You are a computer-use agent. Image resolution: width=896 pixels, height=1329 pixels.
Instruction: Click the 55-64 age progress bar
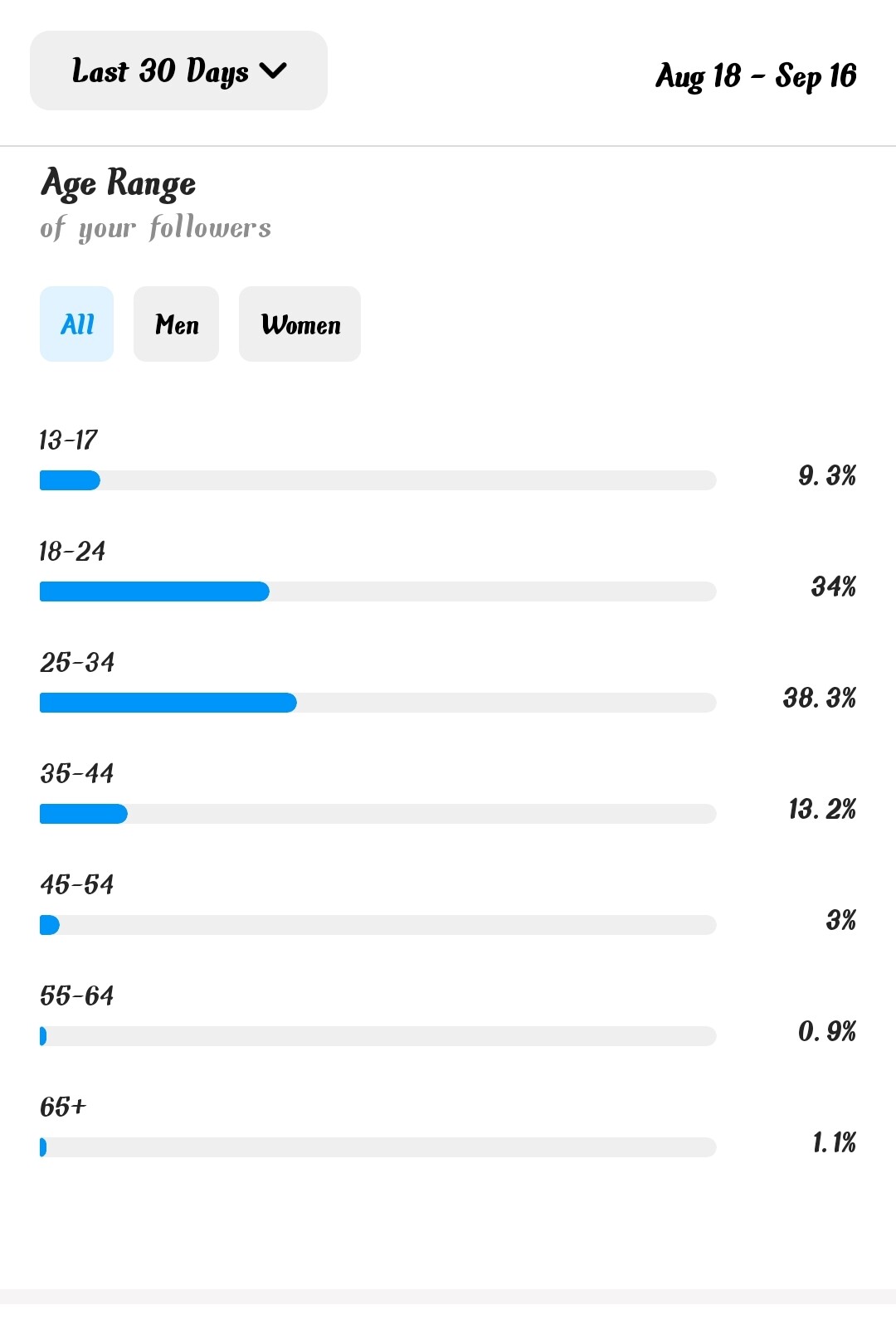(377, 1036)
